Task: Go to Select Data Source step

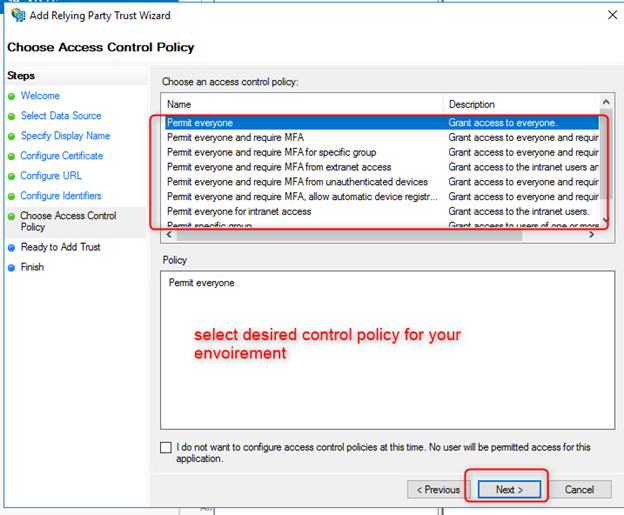Action: tap(61, 116)
